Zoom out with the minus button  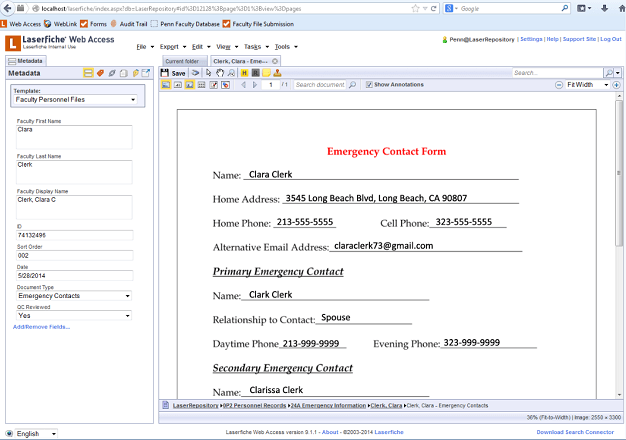pyautogui.click(x=559, y=85)
